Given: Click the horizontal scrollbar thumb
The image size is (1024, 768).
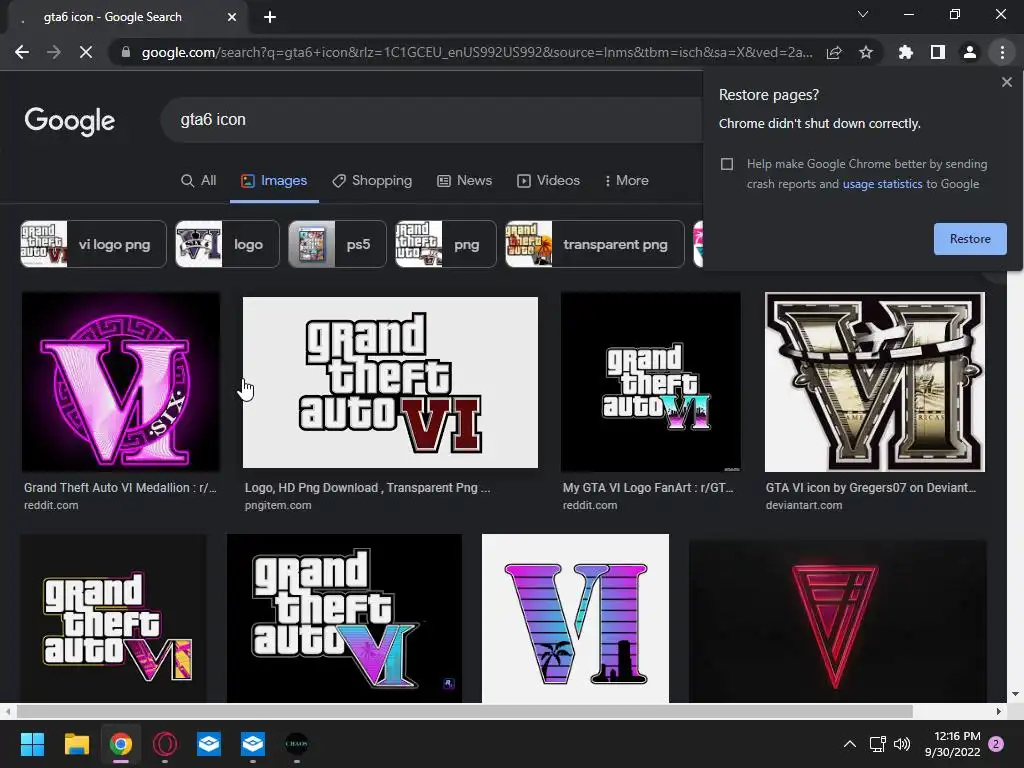Looking at the screenshot, I should pos(464,711).
